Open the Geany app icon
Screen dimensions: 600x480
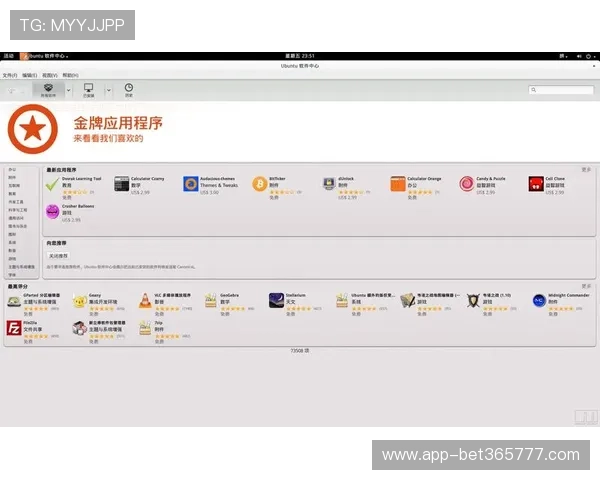pos(80,301)
